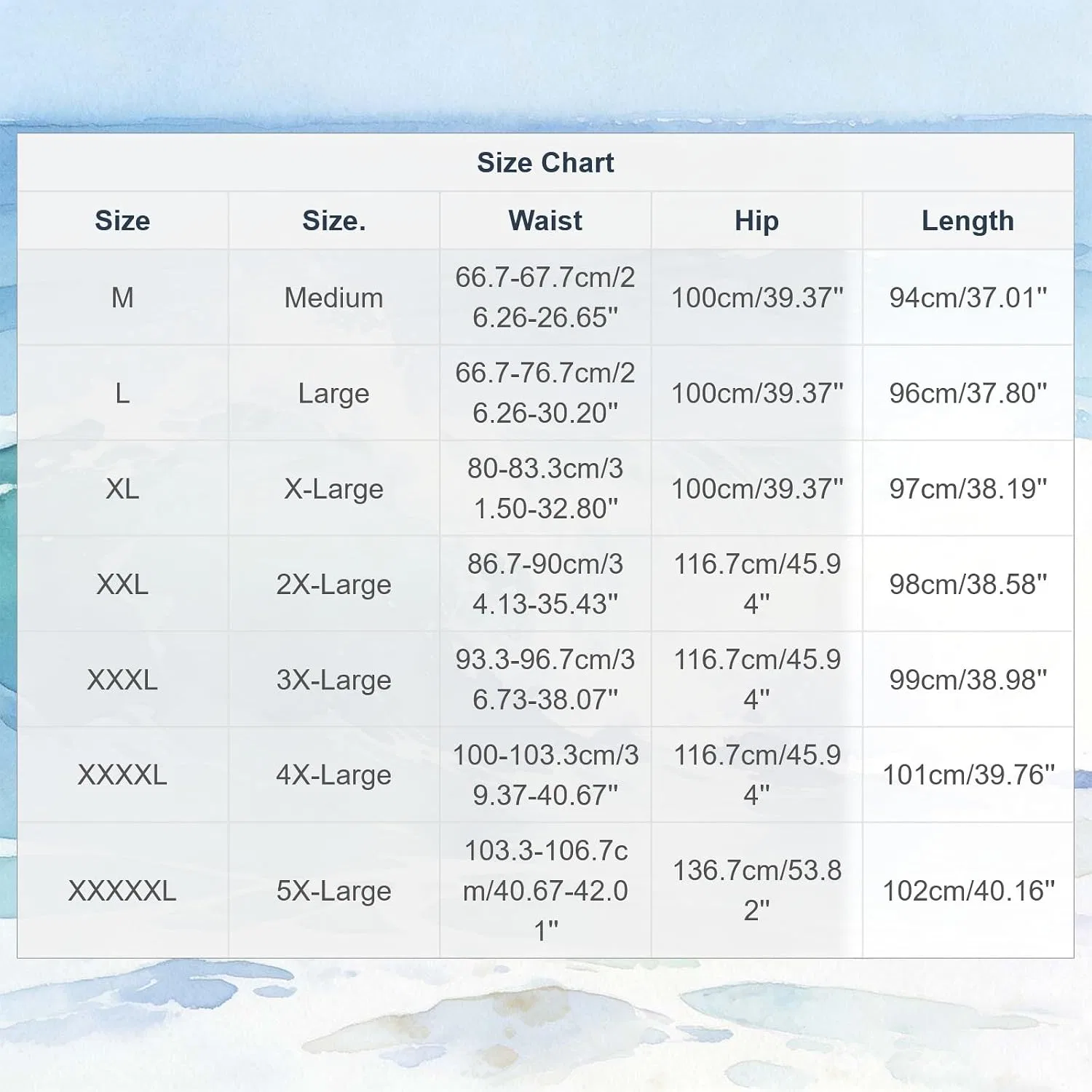This screenshot has width=1092, height=1092.
Task: Select the 'Size.' column header
Action: (x=334, y=221)
